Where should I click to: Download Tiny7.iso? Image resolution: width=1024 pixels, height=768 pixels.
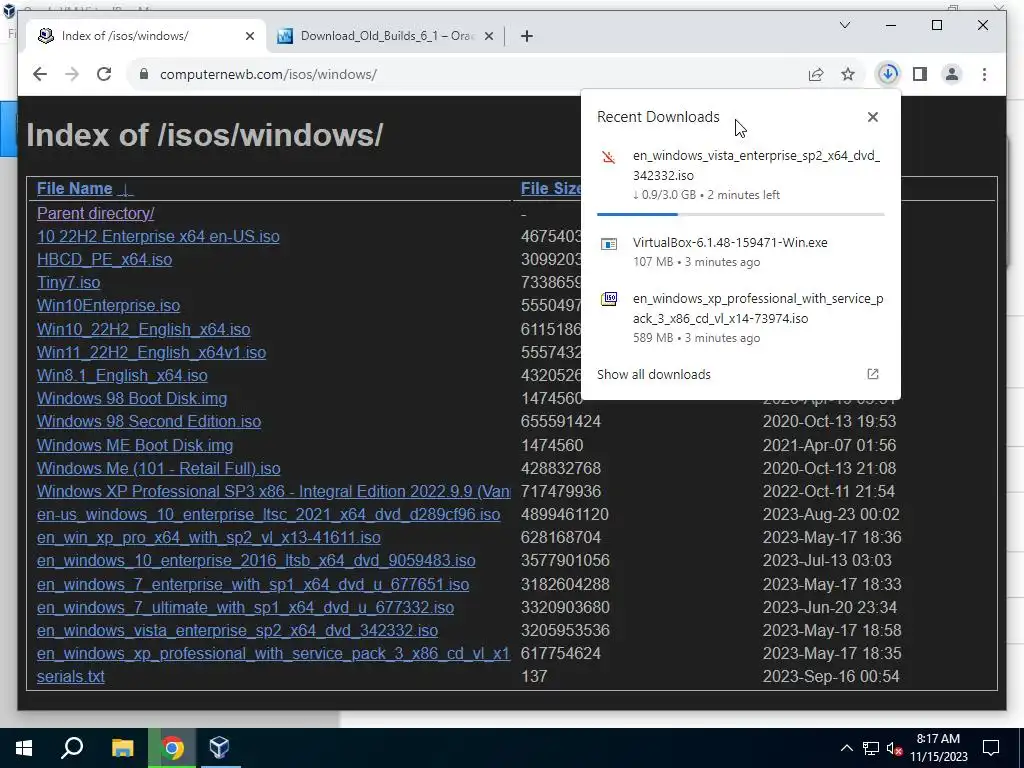pos(69,283)
